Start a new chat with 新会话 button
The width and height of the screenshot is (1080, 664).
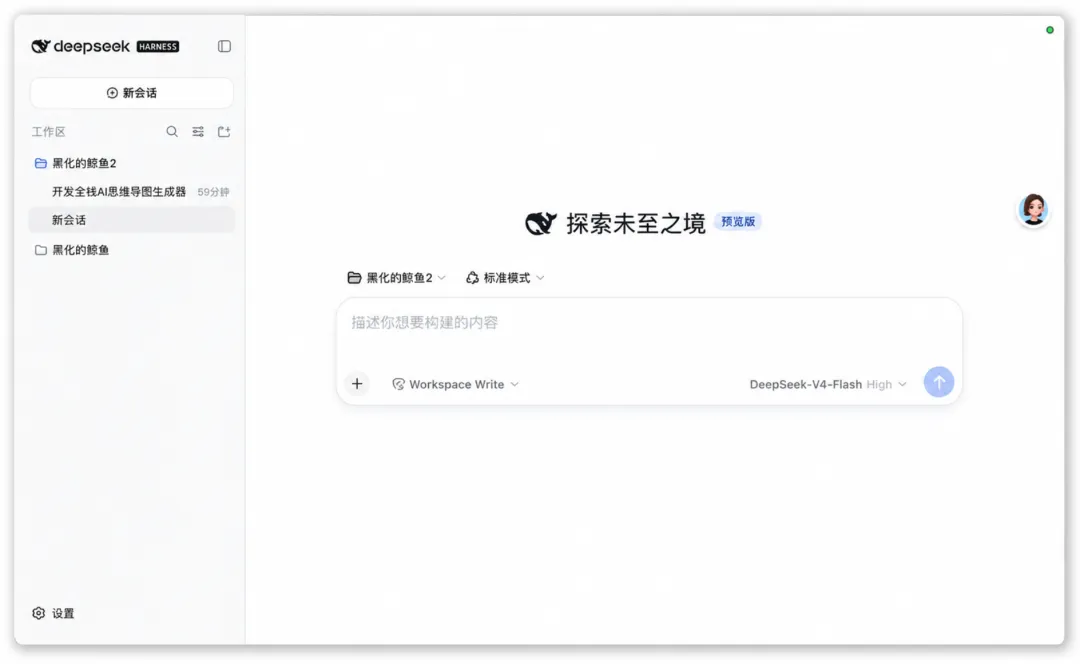[x=132, y=93]
